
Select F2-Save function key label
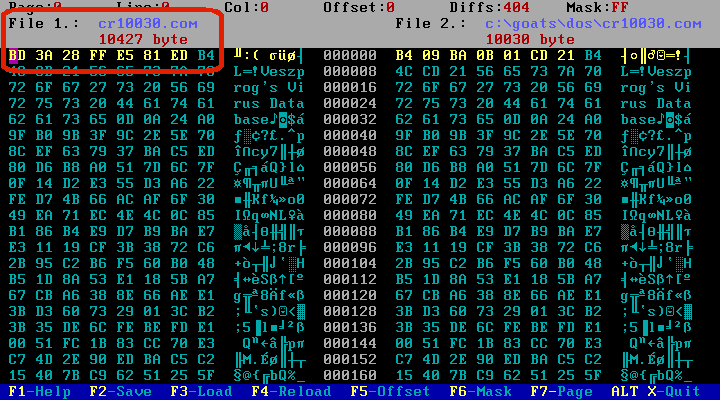coord(120,391)
